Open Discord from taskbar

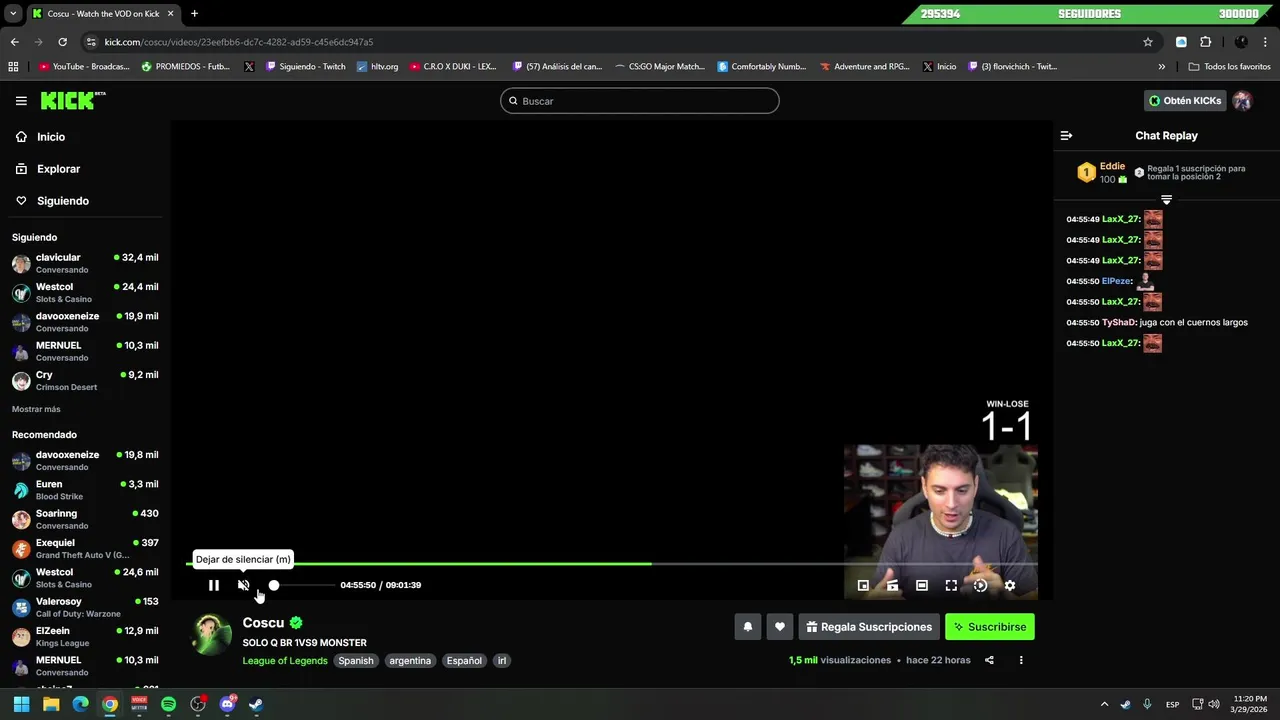227,704
